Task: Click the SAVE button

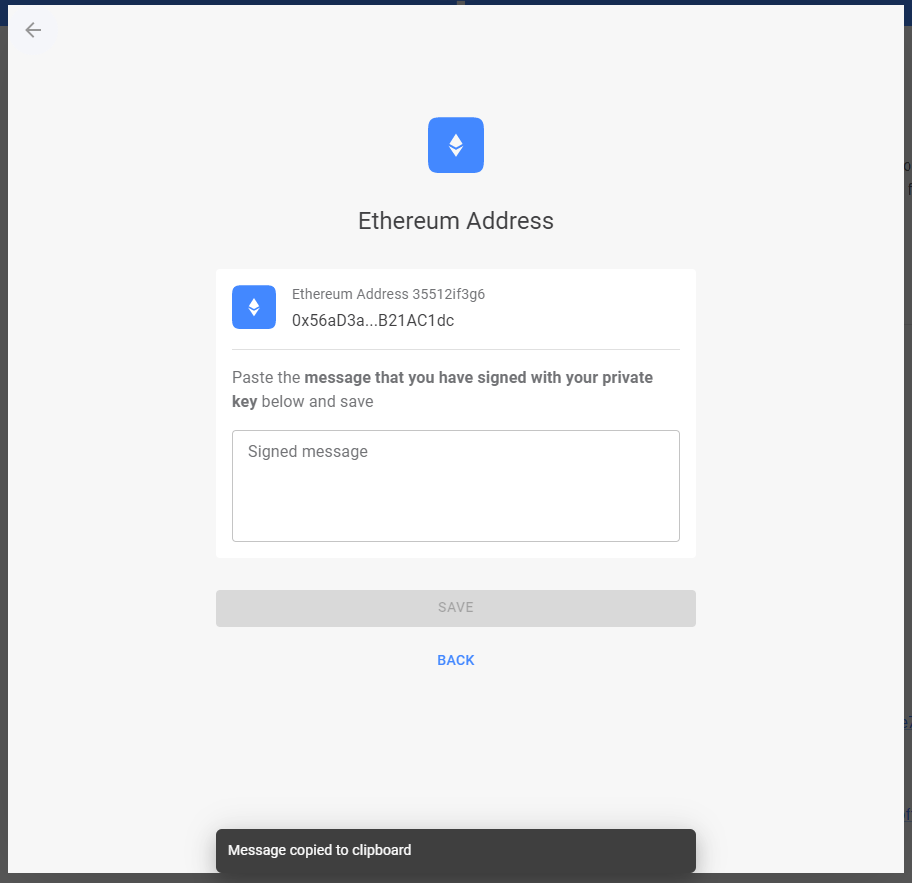Action: pyautogui.click(x=455, y=608)
